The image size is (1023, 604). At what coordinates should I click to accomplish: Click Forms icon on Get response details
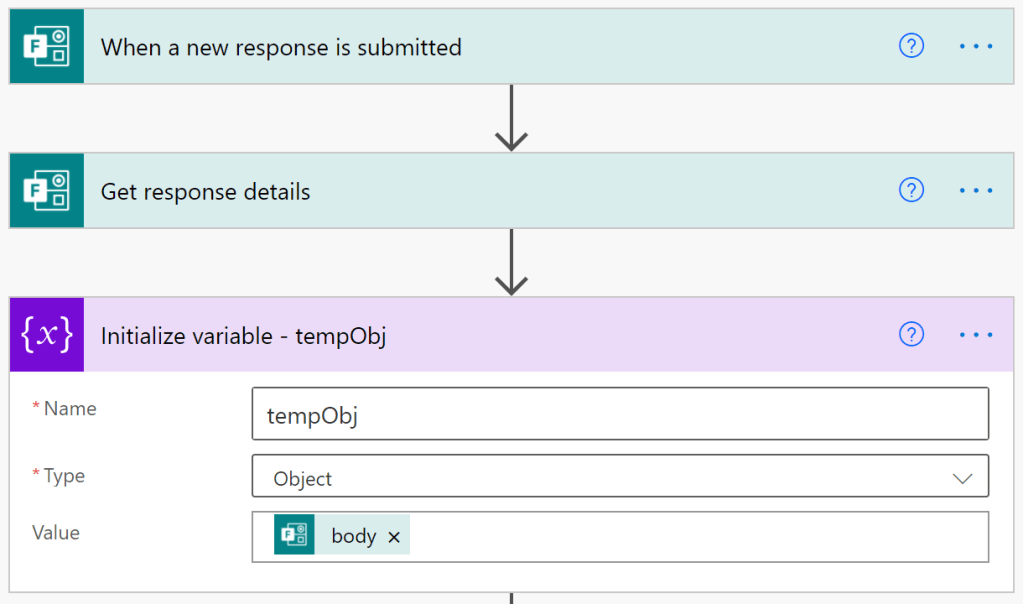(46, 191)
